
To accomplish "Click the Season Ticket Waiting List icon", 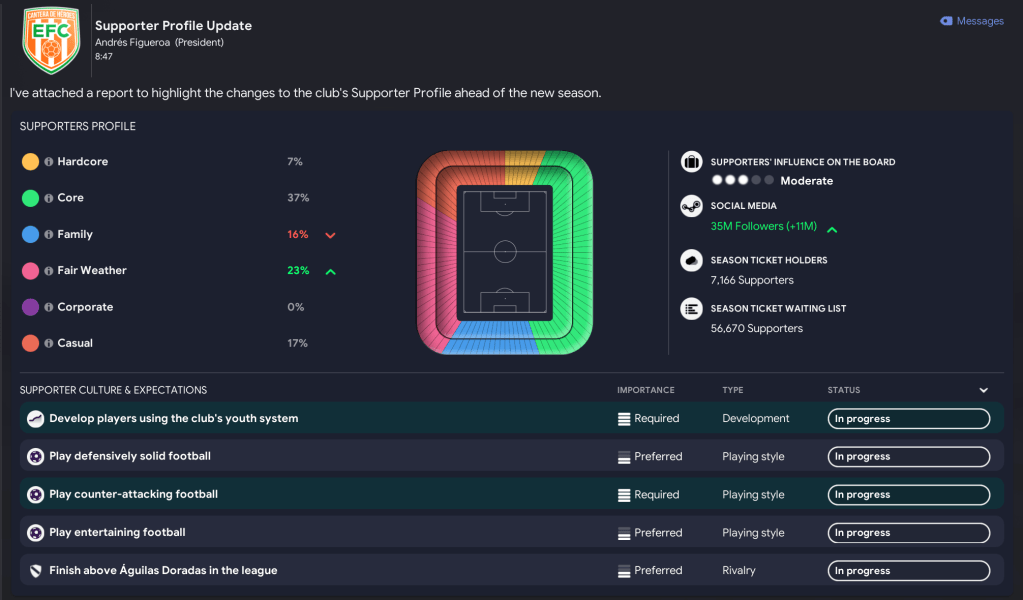I will (x=691, y=309).
